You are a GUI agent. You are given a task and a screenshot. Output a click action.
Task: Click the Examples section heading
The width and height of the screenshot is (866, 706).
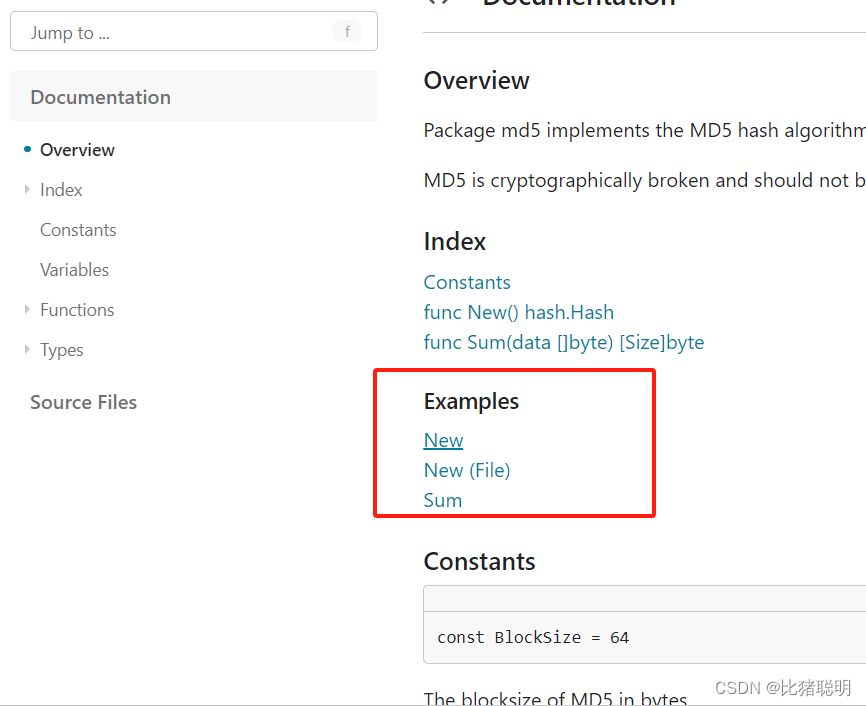pyautogui.click(x=471, y=401)
